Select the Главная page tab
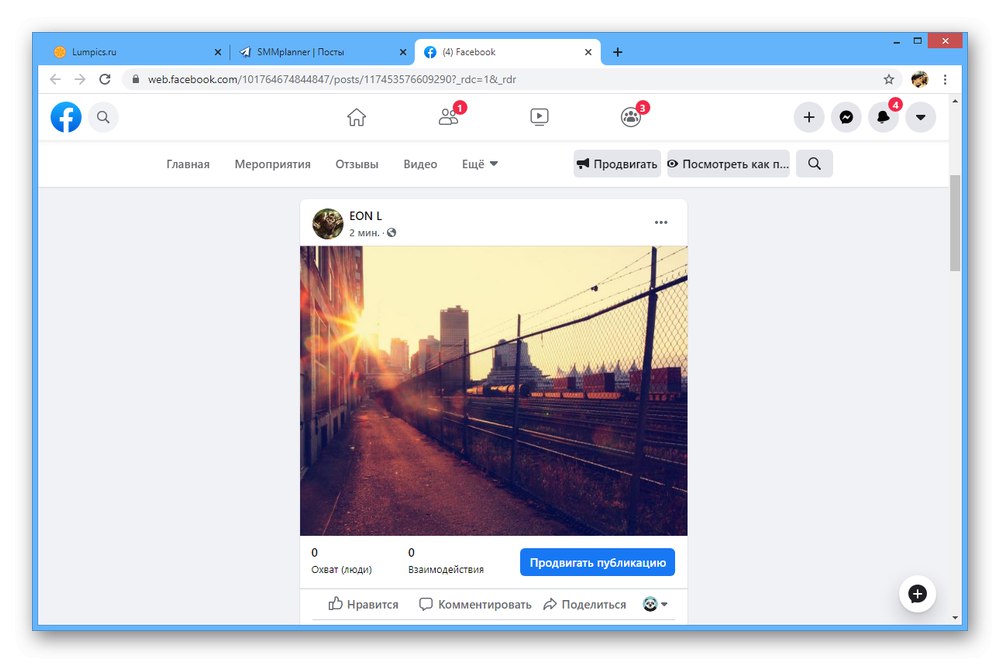 click(188, 164)
